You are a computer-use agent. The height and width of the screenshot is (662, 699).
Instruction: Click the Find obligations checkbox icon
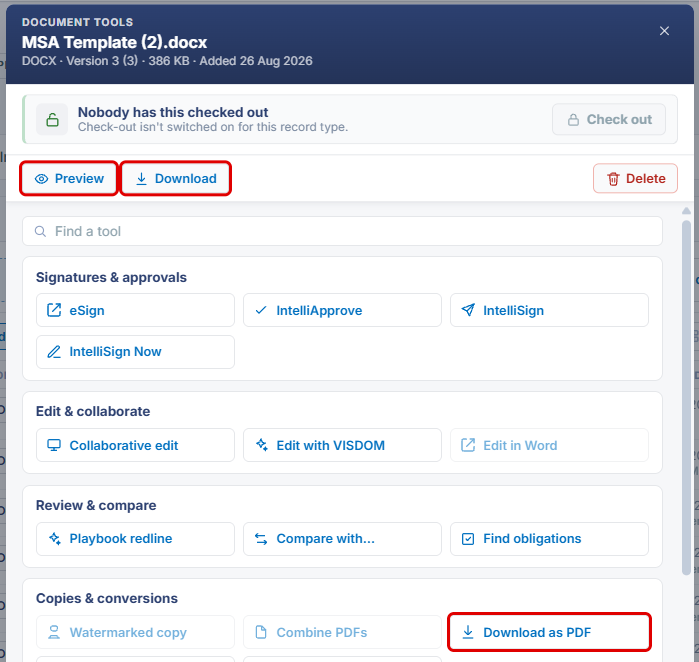pyautogui.click(x=468, y=539)
